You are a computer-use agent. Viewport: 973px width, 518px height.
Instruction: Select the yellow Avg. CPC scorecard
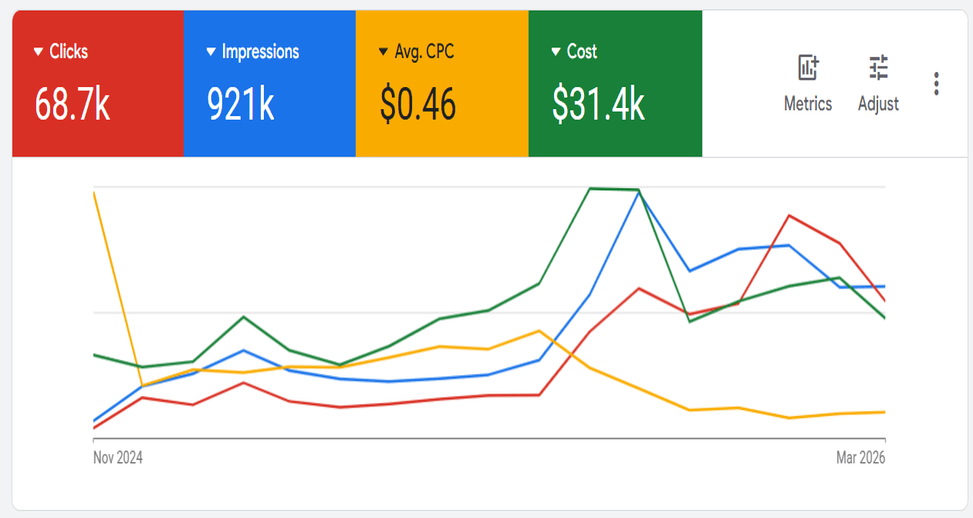click(442, 84)
